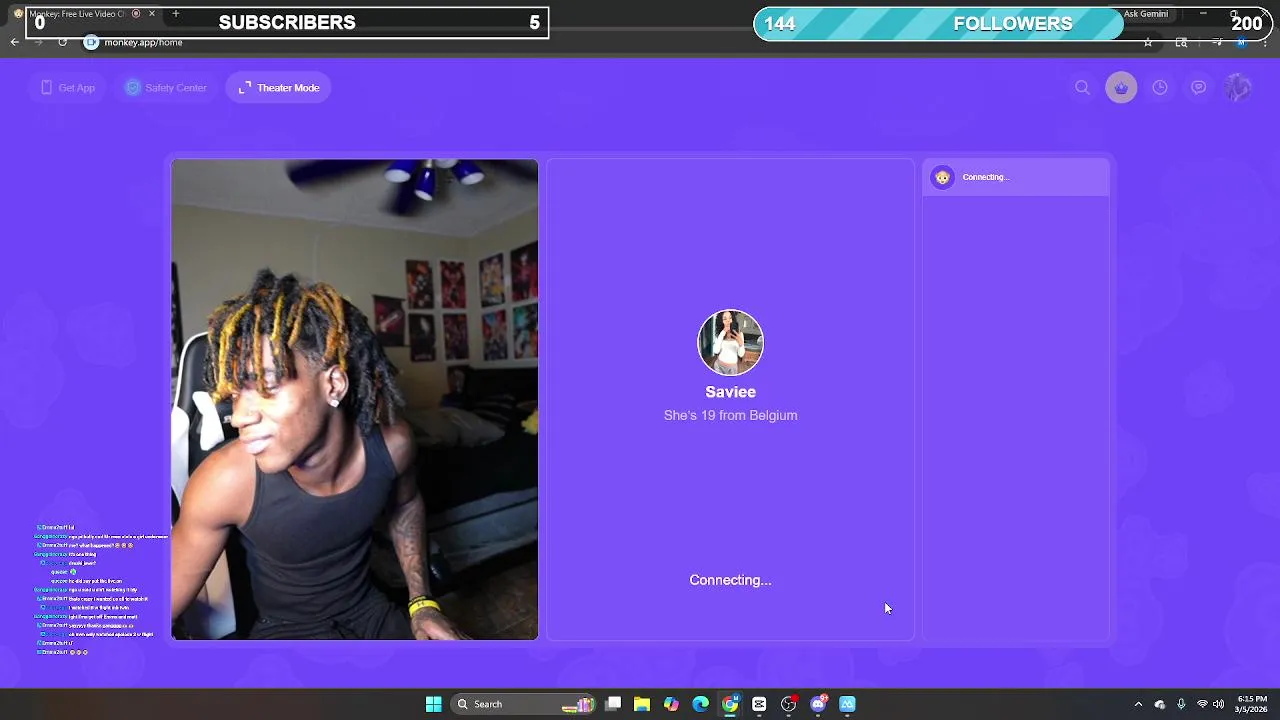This screenshot has width=1280, height=720.
Task: Open volume control in tray
Action: click(x=1218, y=704)
